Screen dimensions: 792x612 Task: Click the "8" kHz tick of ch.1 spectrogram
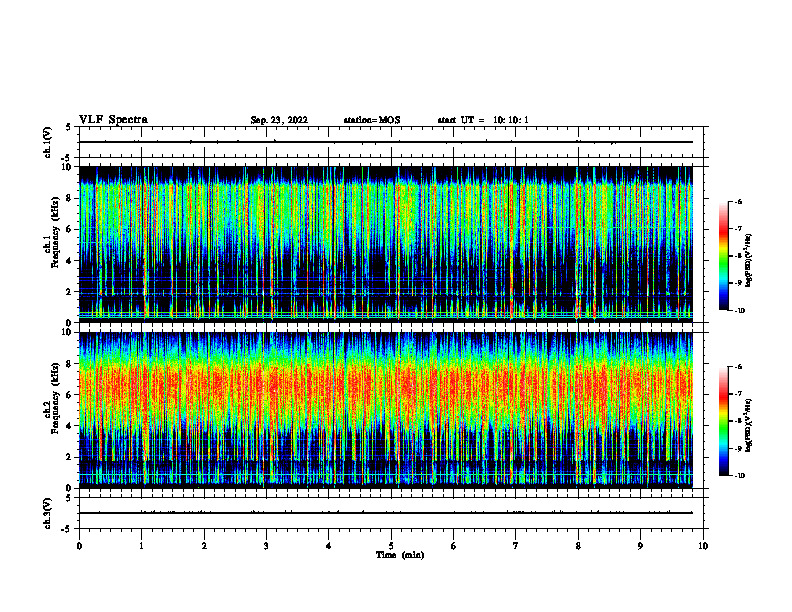tap(70, 198)
